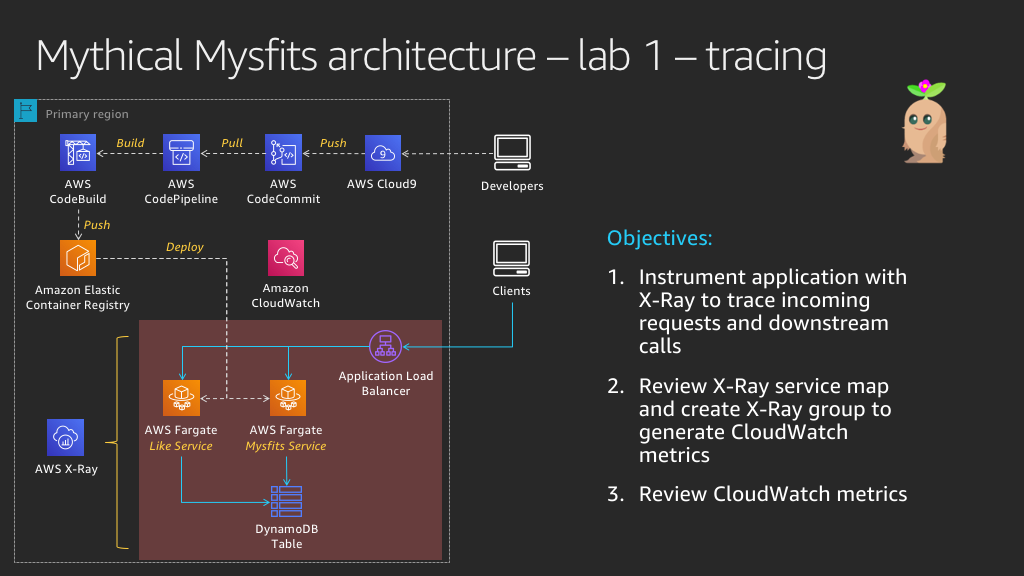Click the AWS CodeCommit icon

(283, 153)
